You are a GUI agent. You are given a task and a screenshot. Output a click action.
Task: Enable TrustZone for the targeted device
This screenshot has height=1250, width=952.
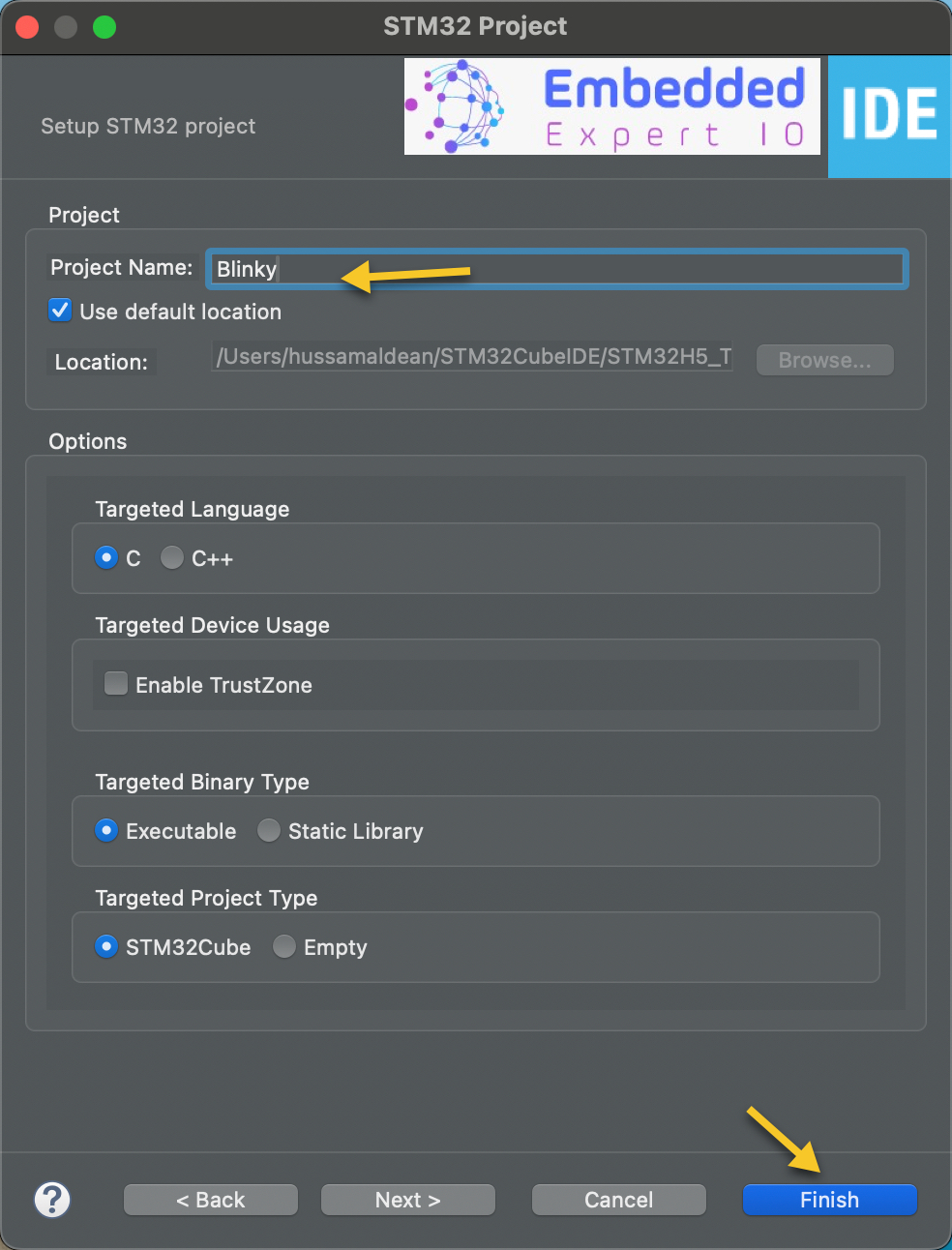[x=115, y=683]
